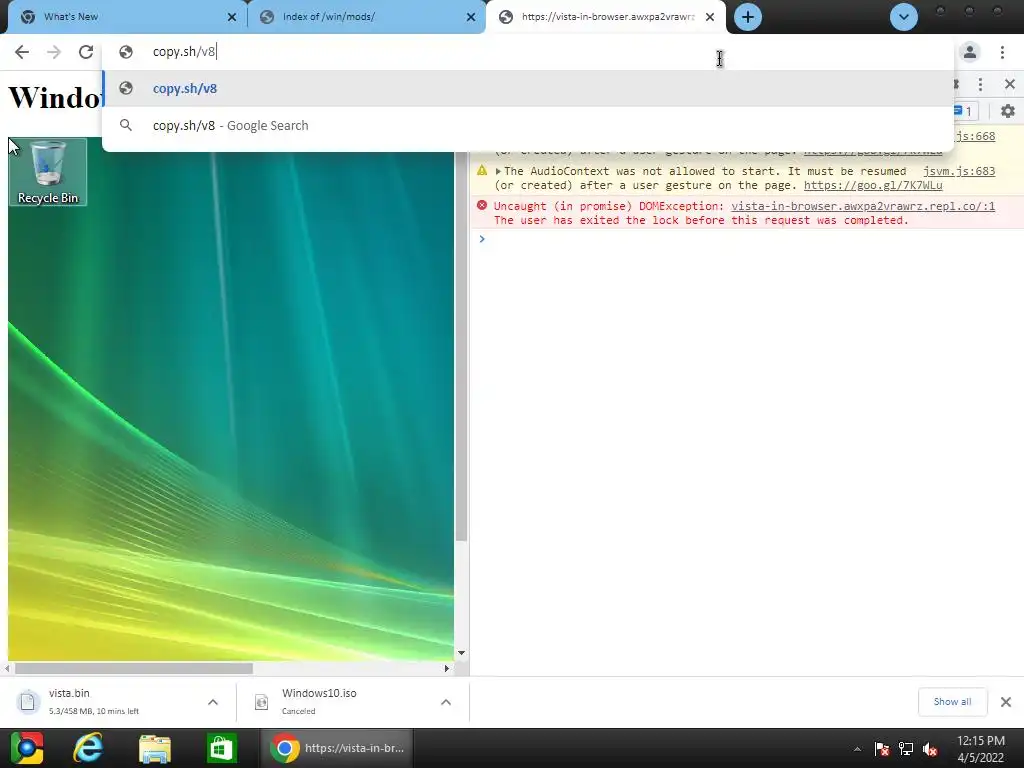Image resolution: width=1024 pixels, height=768 pixels.
Task: Click the browser forward arrow
Action: pyautogui.click(x=54, y=52)
